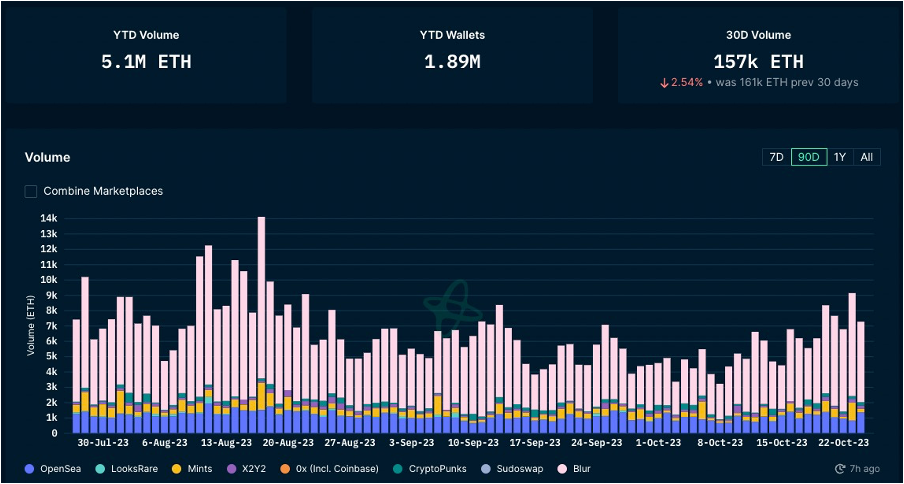
Task: Click the last-updated clock icon
Action: 840,468
